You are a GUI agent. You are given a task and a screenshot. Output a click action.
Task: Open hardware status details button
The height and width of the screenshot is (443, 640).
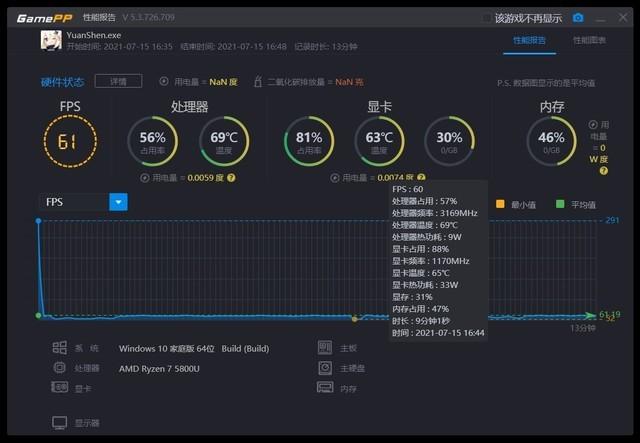(118, 81)
